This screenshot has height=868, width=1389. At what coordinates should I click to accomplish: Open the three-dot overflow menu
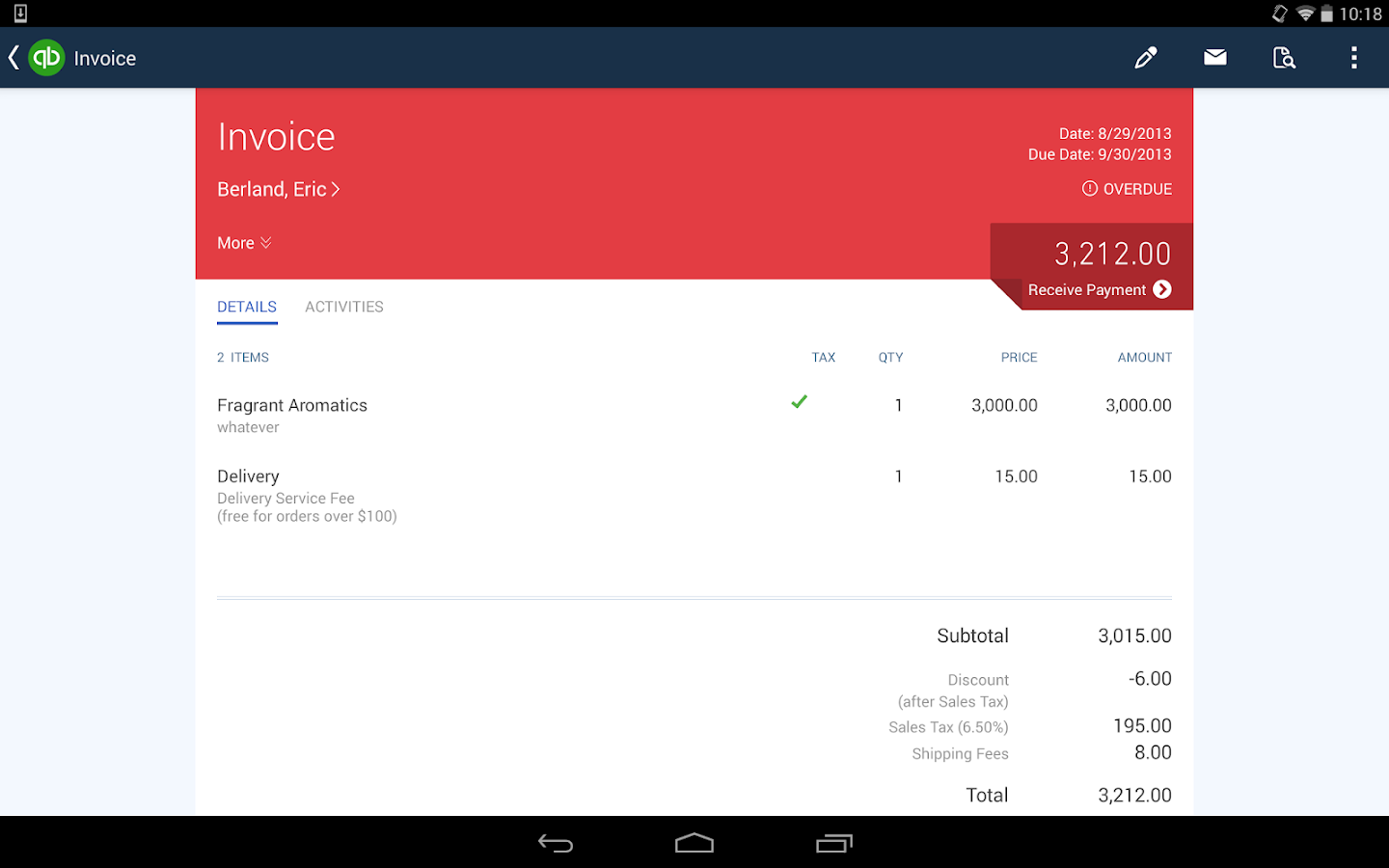tap(1354, 58)
